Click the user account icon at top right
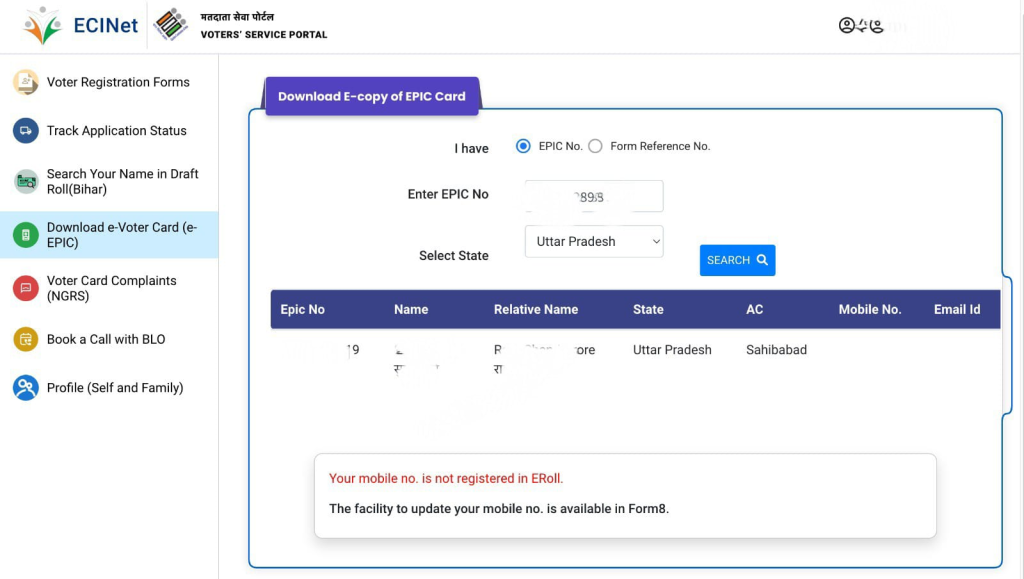The image size is (1024, 579). (x=847, y=26)
